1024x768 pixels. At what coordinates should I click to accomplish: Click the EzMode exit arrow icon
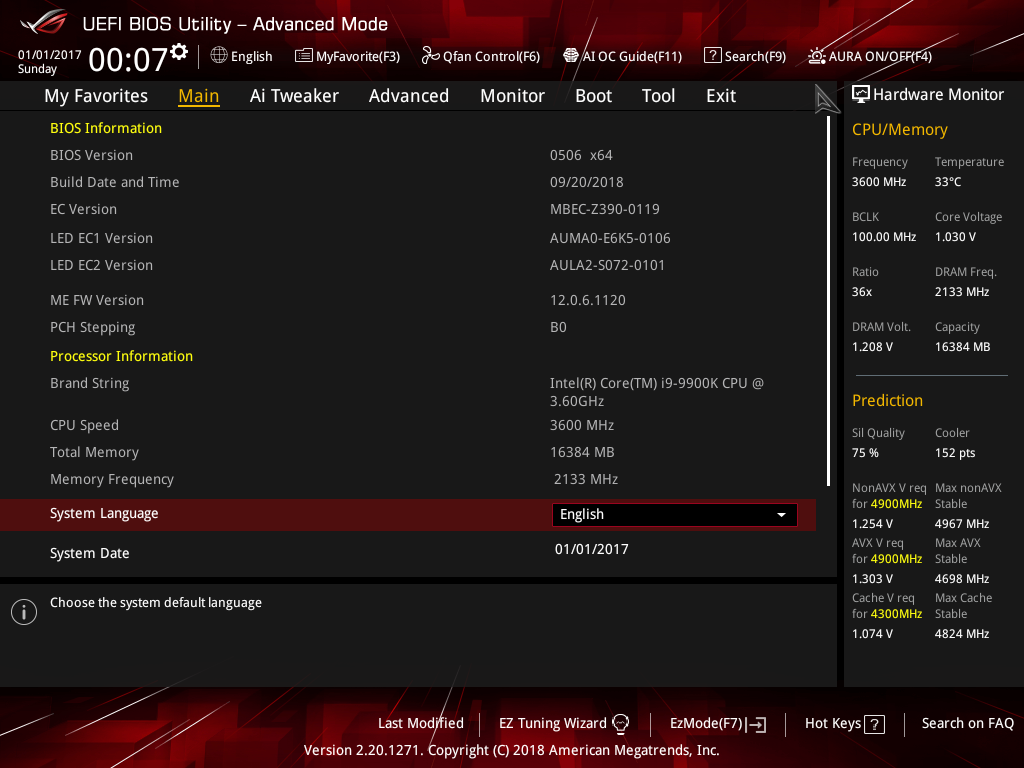(x=756, y=724)
